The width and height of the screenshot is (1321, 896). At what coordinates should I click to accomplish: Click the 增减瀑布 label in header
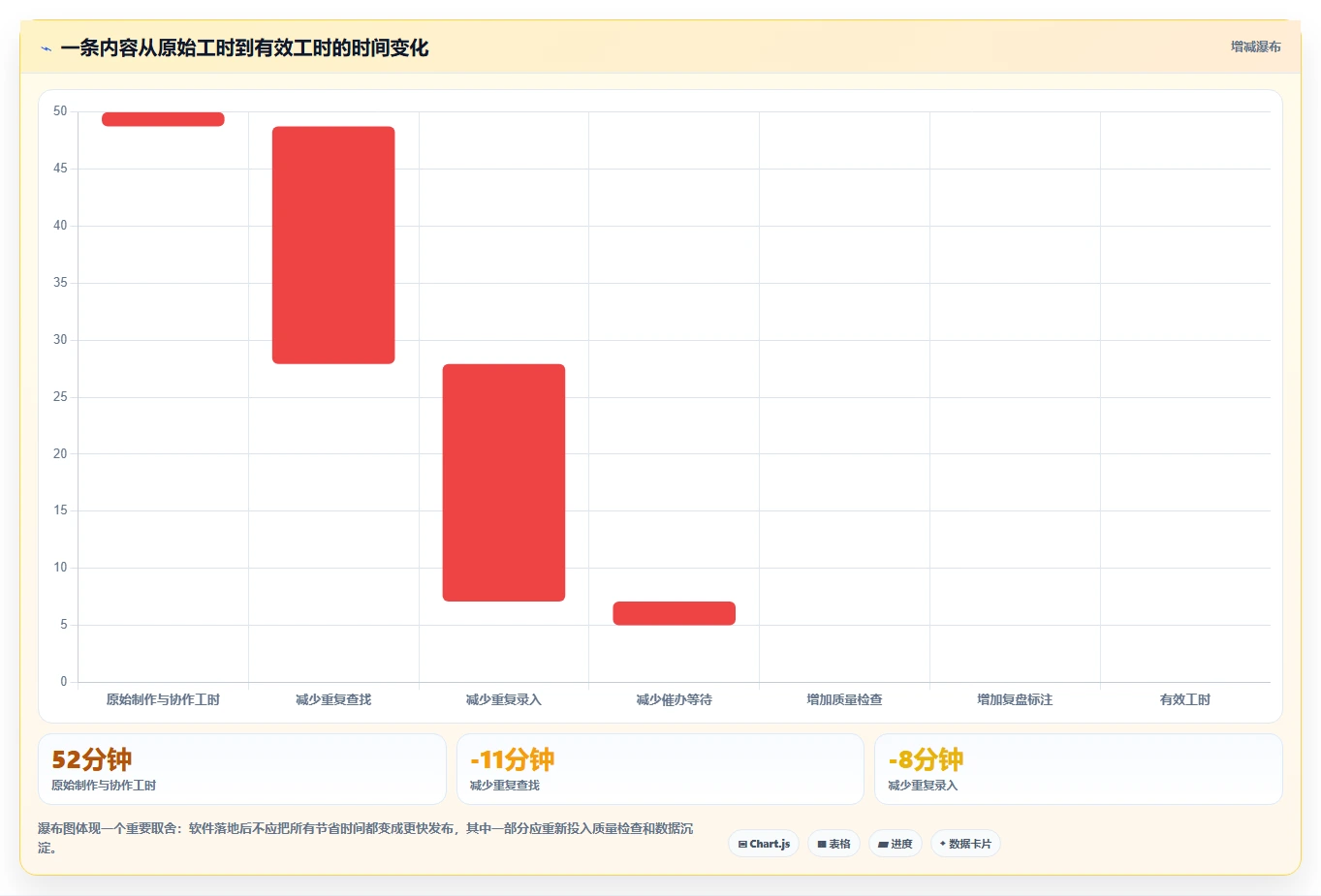[x=1256, y=46]
